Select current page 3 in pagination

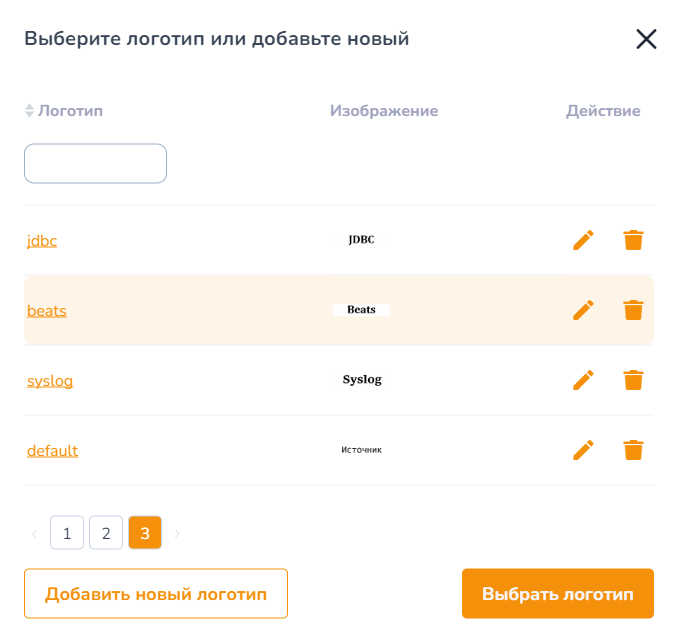pyautogui.click(x=145, y=533)
